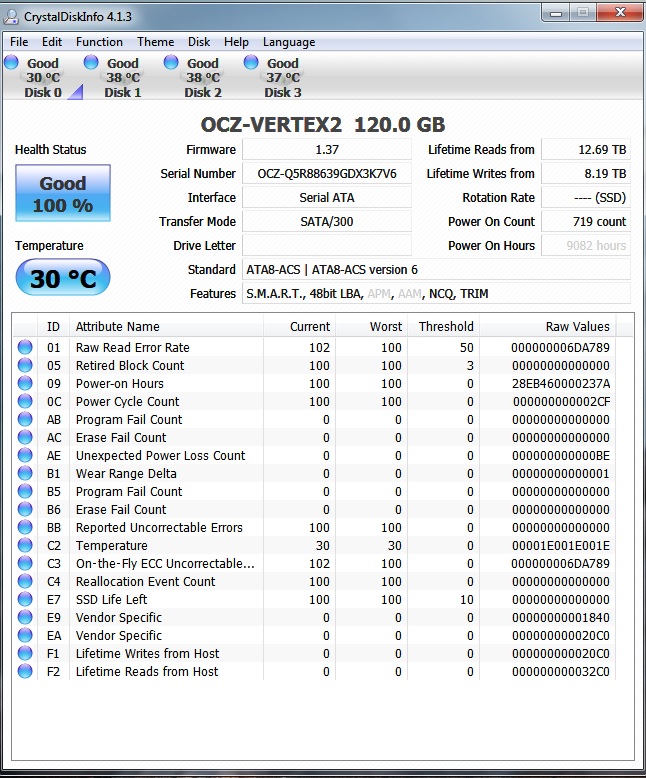Click status orb for B5 Program Fail Count

pos(25,491)
